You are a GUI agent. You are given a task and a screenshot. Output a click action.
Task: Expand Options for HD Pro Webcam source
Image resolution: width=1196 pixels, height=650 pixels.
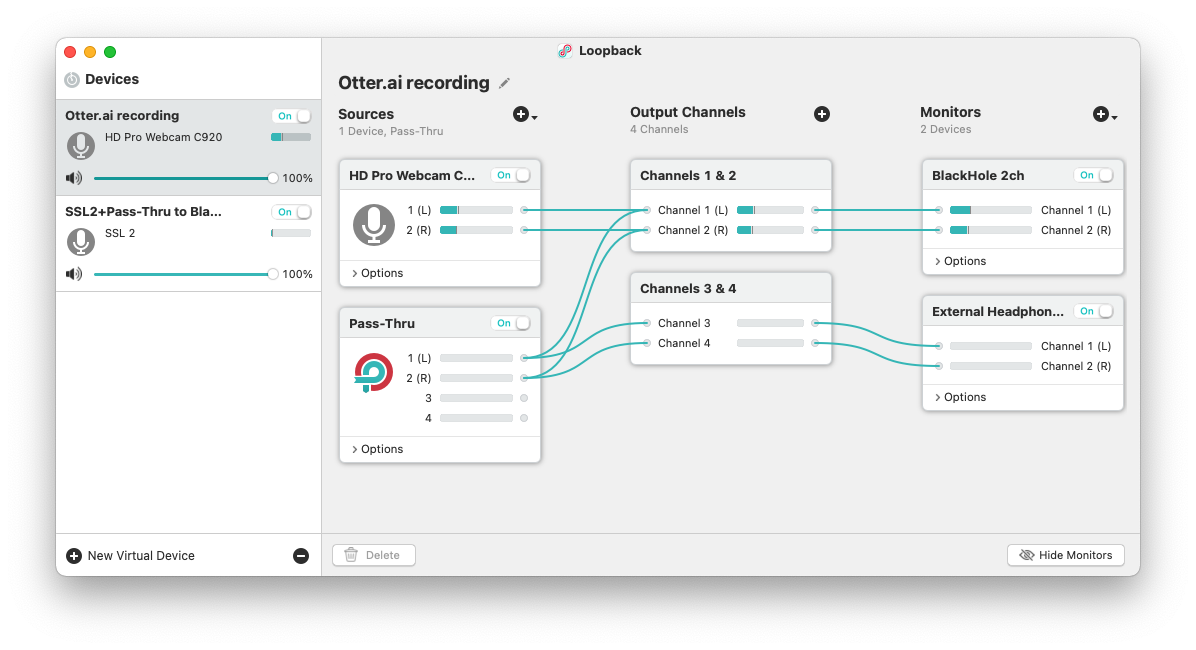coord(378,273)
